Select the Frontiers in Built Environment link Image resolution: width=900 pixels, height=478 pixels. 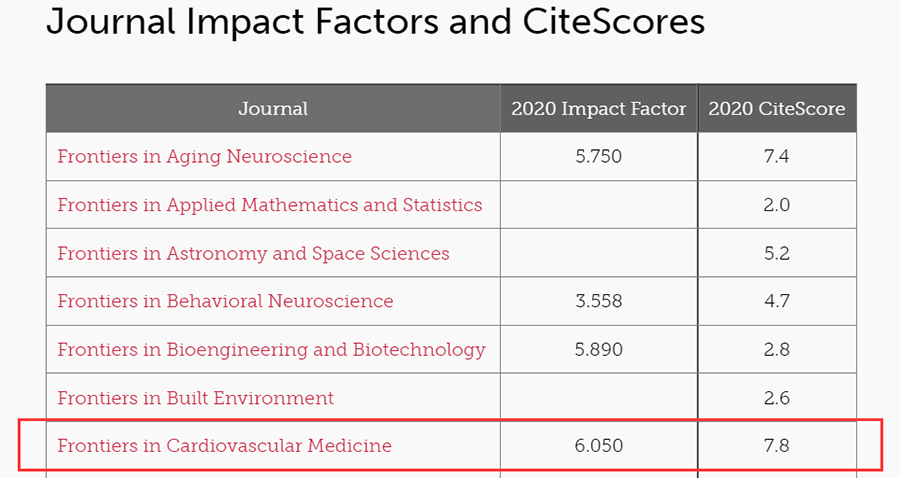[195, 398]
